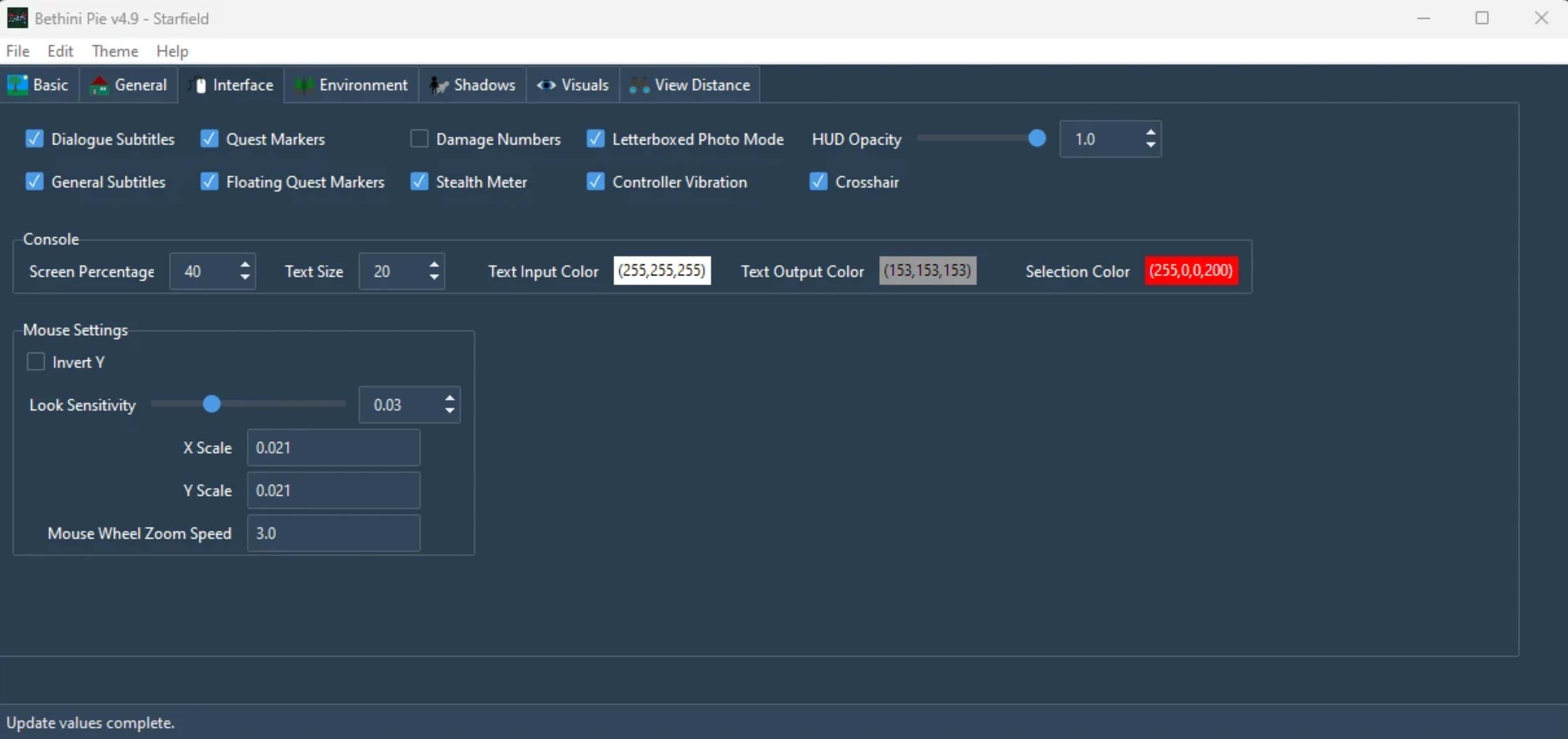The image size is (1568, 739).
Task: Enable the Damage Numbers checkbox
Action: pos(419,139)
